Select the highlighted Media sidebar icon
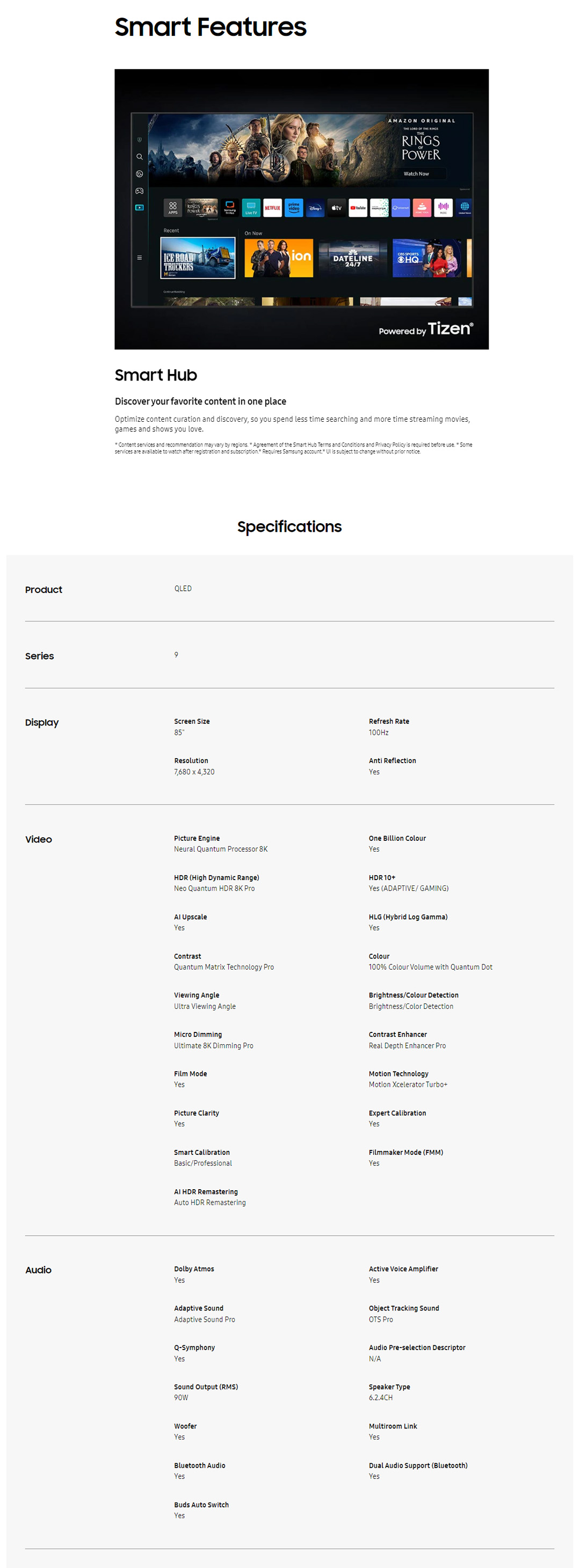The height and width of the screenshot is (1568, 580). [x=140, y=208]
